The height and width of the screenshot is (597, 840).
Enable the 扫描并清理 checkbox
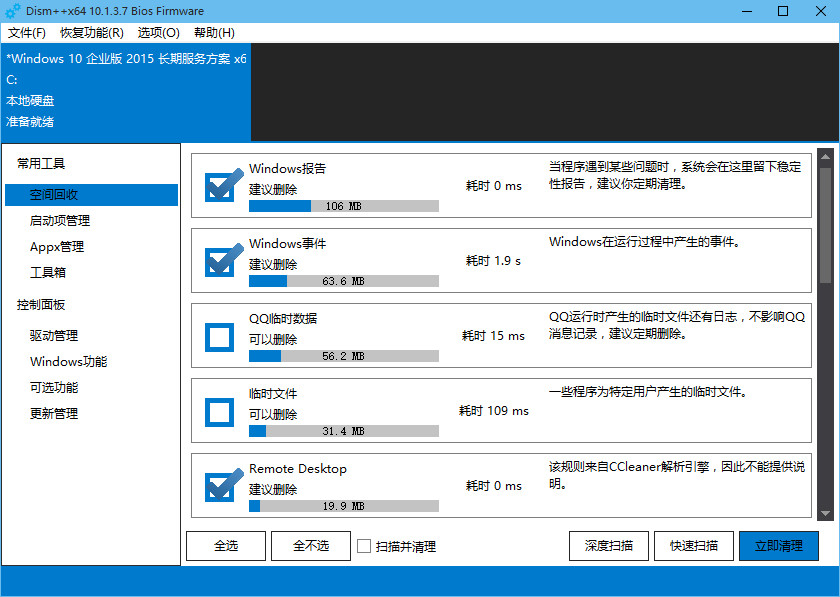point(365,546)
